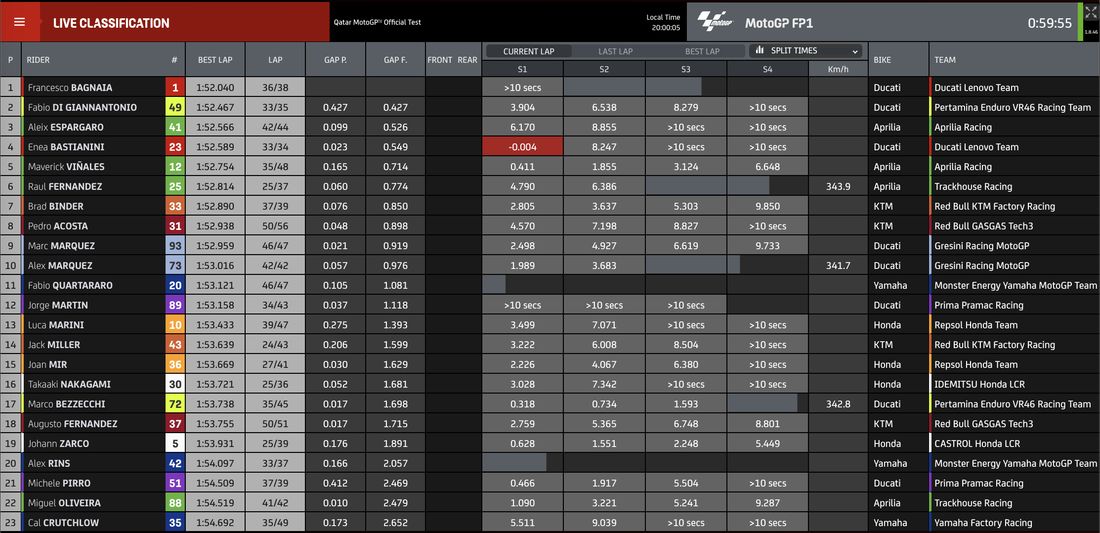Viewport: 1100px width, 533px height.
Task: Click the Trackhouse Racing team for Oliveira
Action: tap(973, 503)
